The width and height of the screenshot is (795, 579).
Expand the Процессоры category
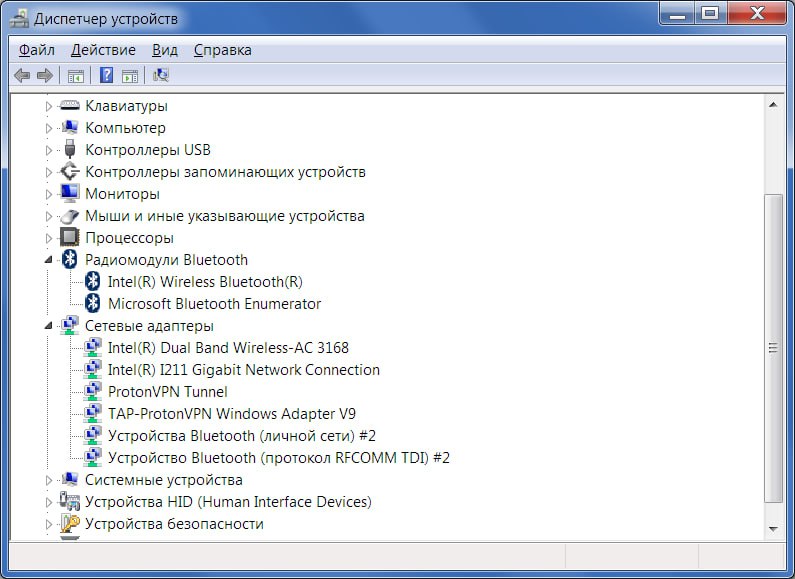pyautogui.click(x=49, y=238)
